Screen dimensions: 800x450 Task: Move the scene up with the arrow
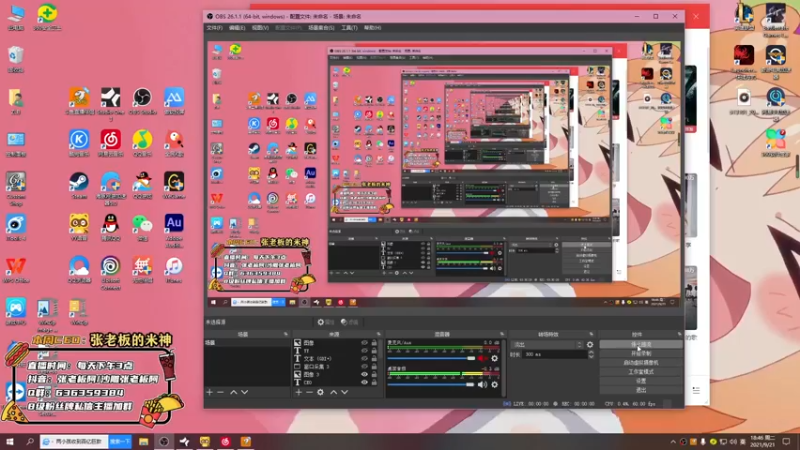tap(233, 392)
